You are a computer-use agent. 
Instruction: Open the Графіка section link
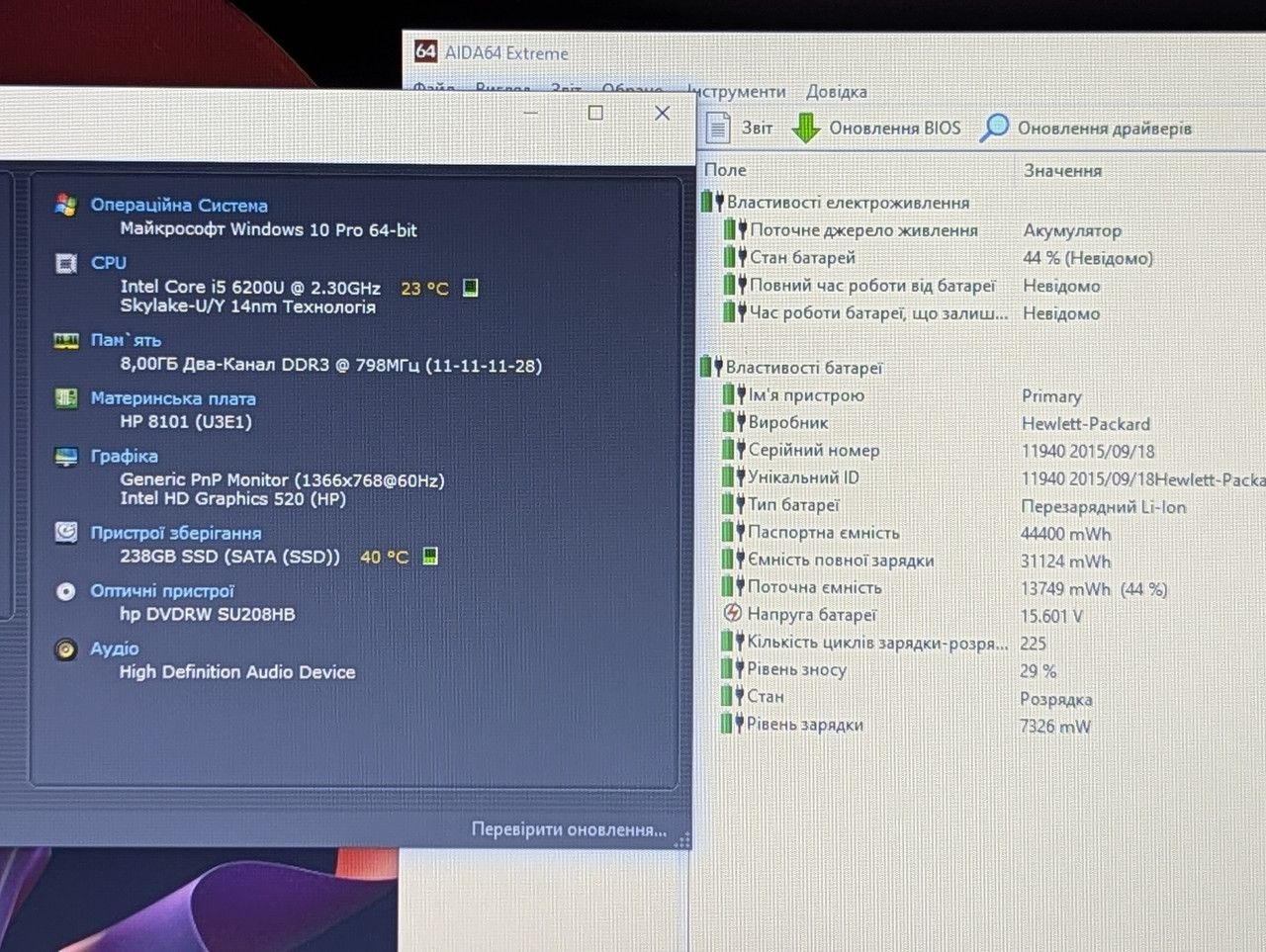tap(124, 456)
